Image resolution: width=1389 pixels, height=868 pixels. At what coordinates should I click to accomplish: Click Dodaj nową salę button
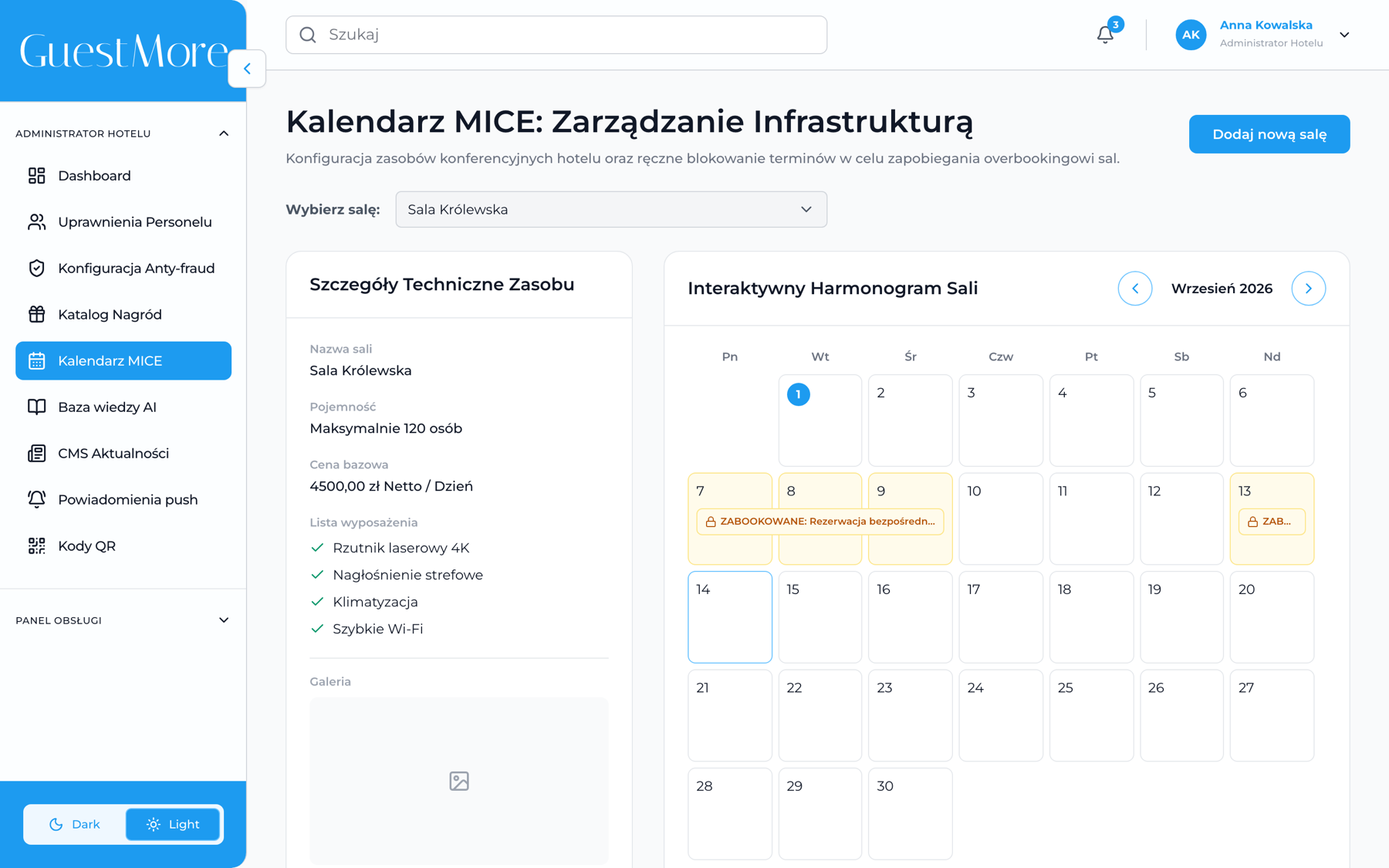(1269, 134)
